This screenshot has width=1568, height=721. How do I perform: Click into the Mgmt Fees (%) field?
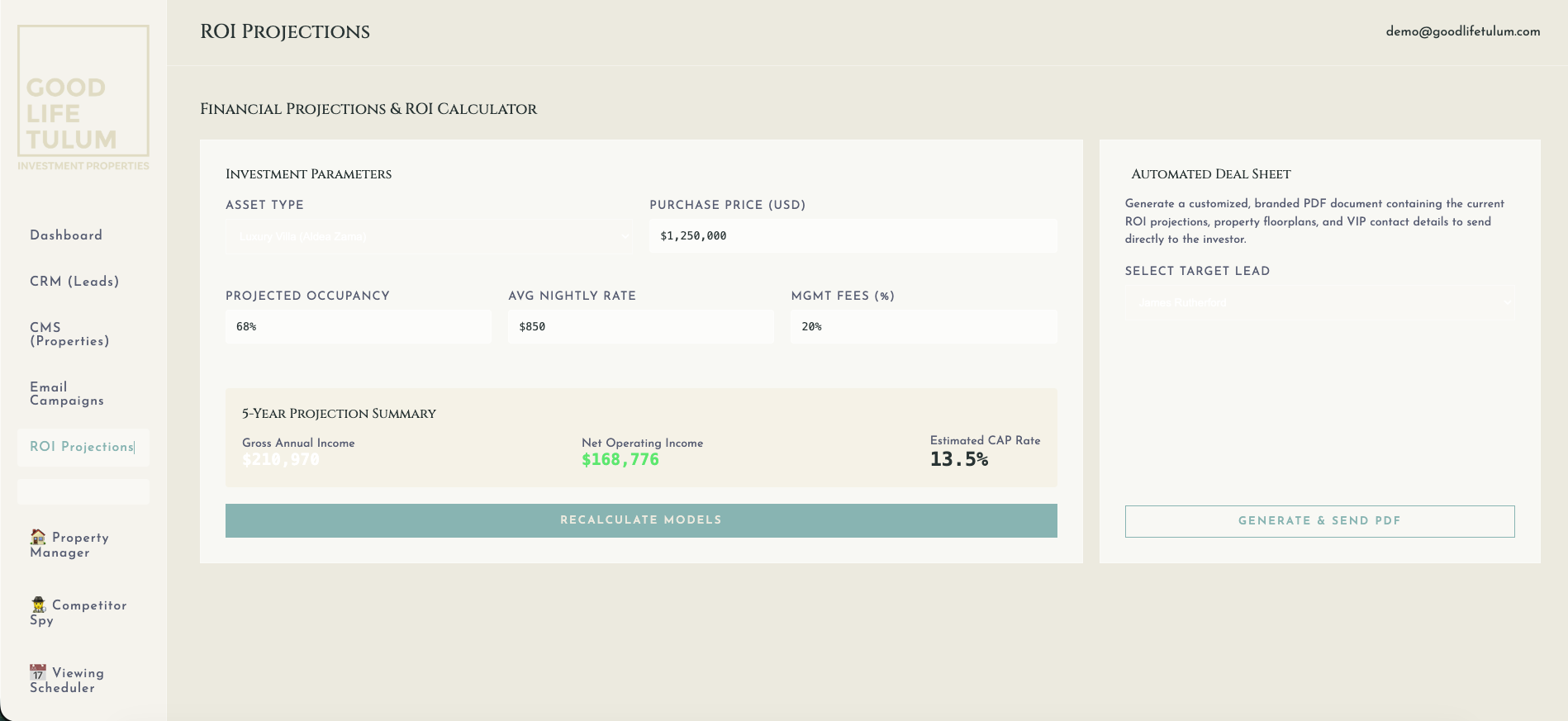pos(923,327)
